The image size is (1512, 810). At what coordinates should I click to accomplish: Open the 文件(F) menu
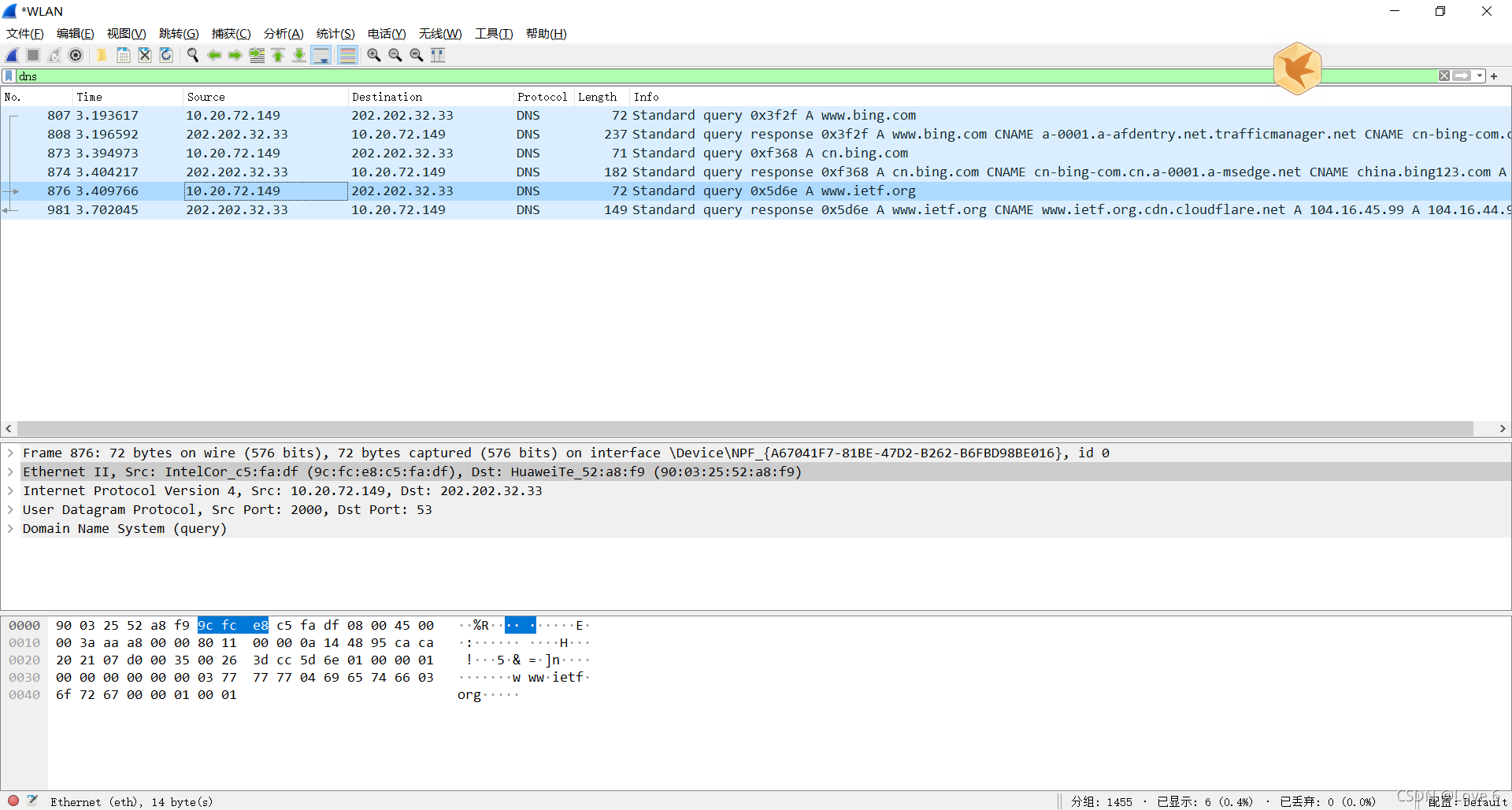[25, 34]
